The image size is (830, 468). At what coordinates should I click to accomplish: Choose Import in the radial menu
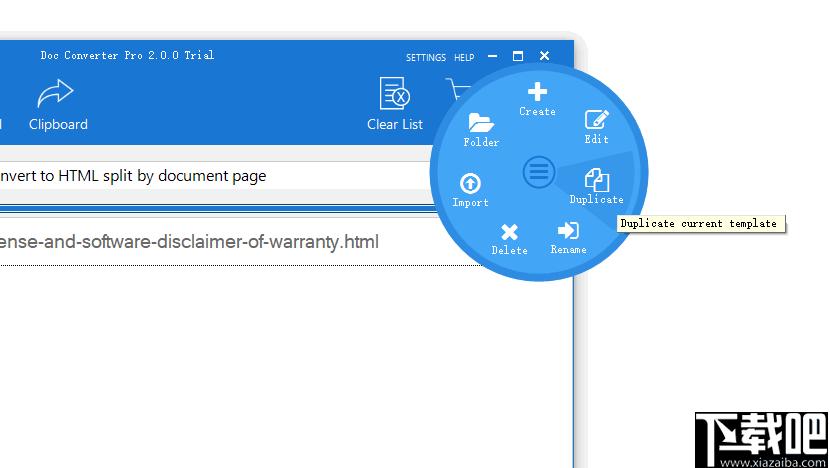[x=470, y=190]
